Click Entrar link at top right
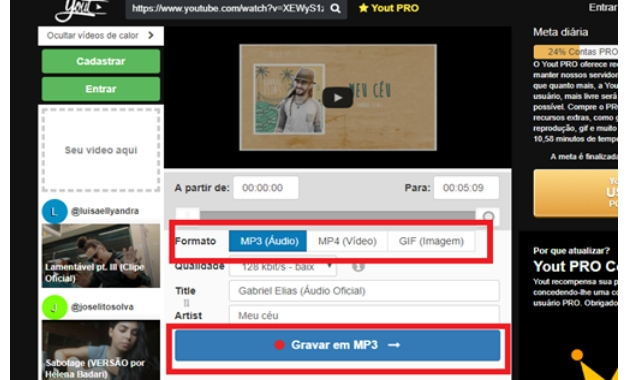 (x=603, y=8)
